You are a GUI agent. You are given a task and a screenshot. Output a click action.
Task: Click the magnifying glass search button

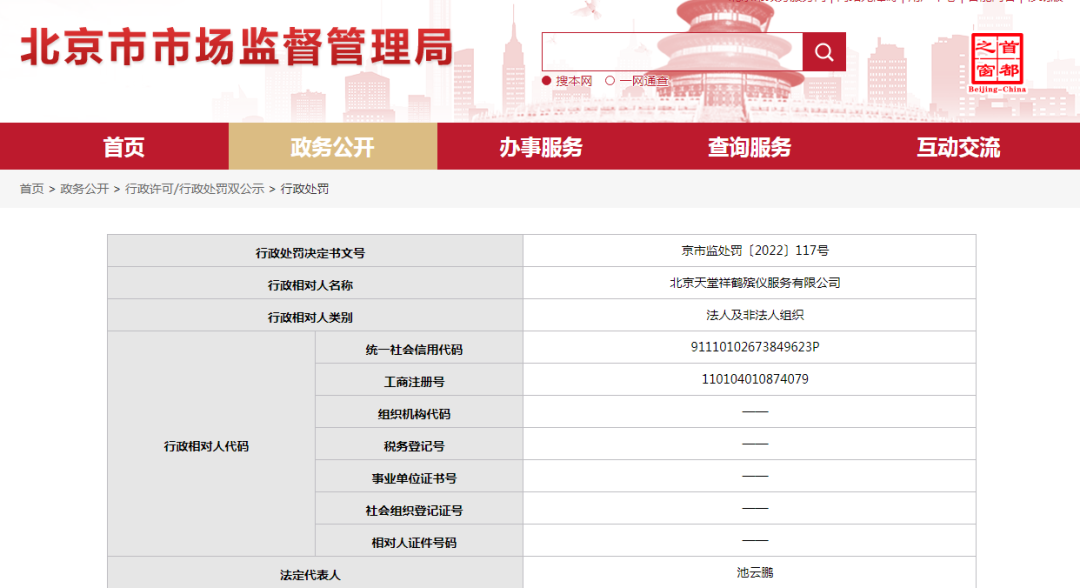[824, 52]
